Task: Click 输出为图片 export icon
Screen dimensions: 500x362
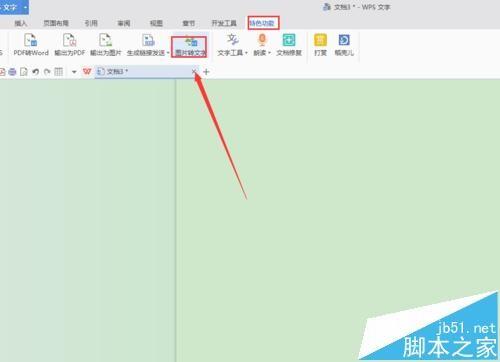Action: pyautogui.click(x=106, y=40)
